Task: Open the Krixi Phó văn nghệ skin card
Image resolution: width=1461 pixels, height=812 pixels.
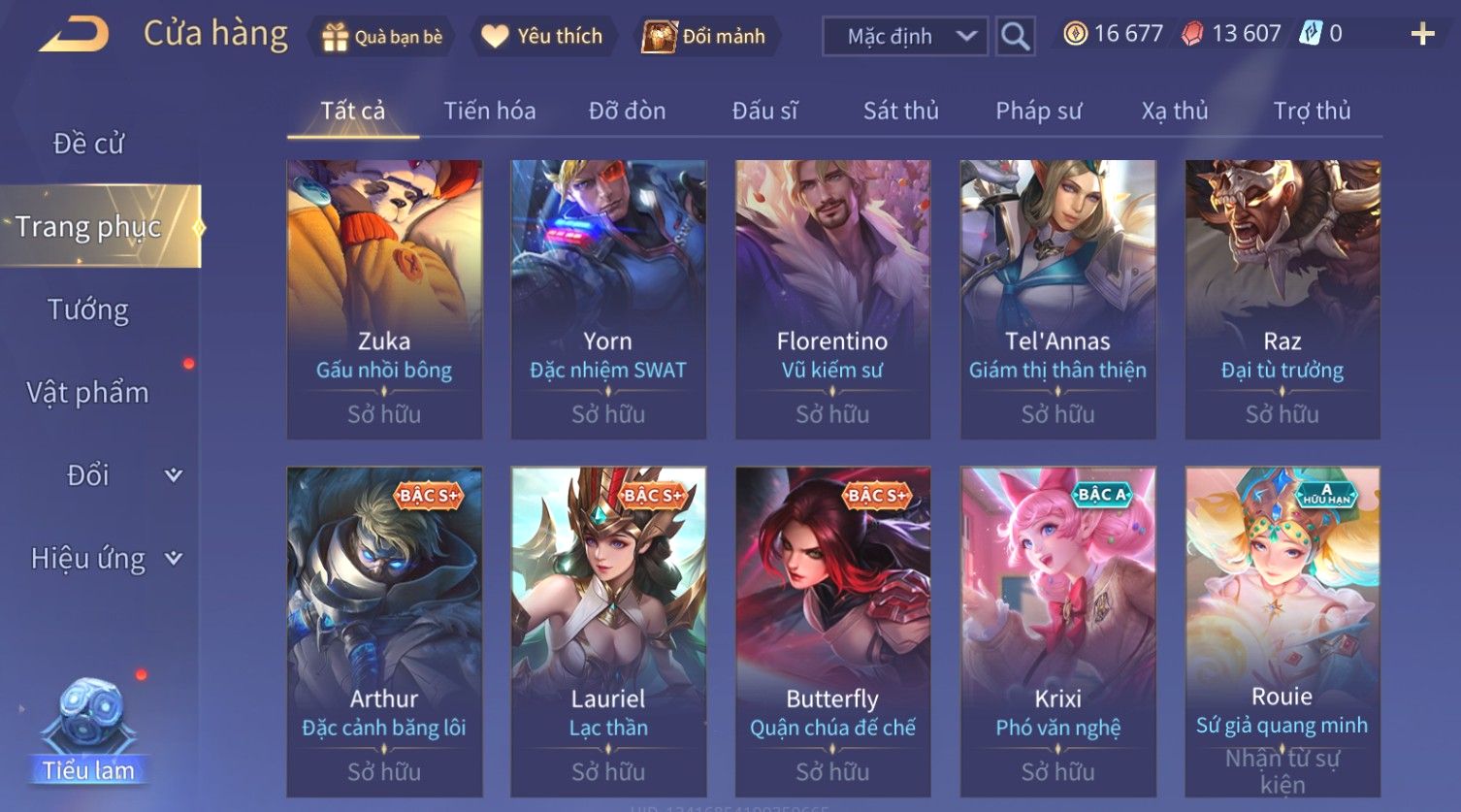Action: coord(1057,632)
